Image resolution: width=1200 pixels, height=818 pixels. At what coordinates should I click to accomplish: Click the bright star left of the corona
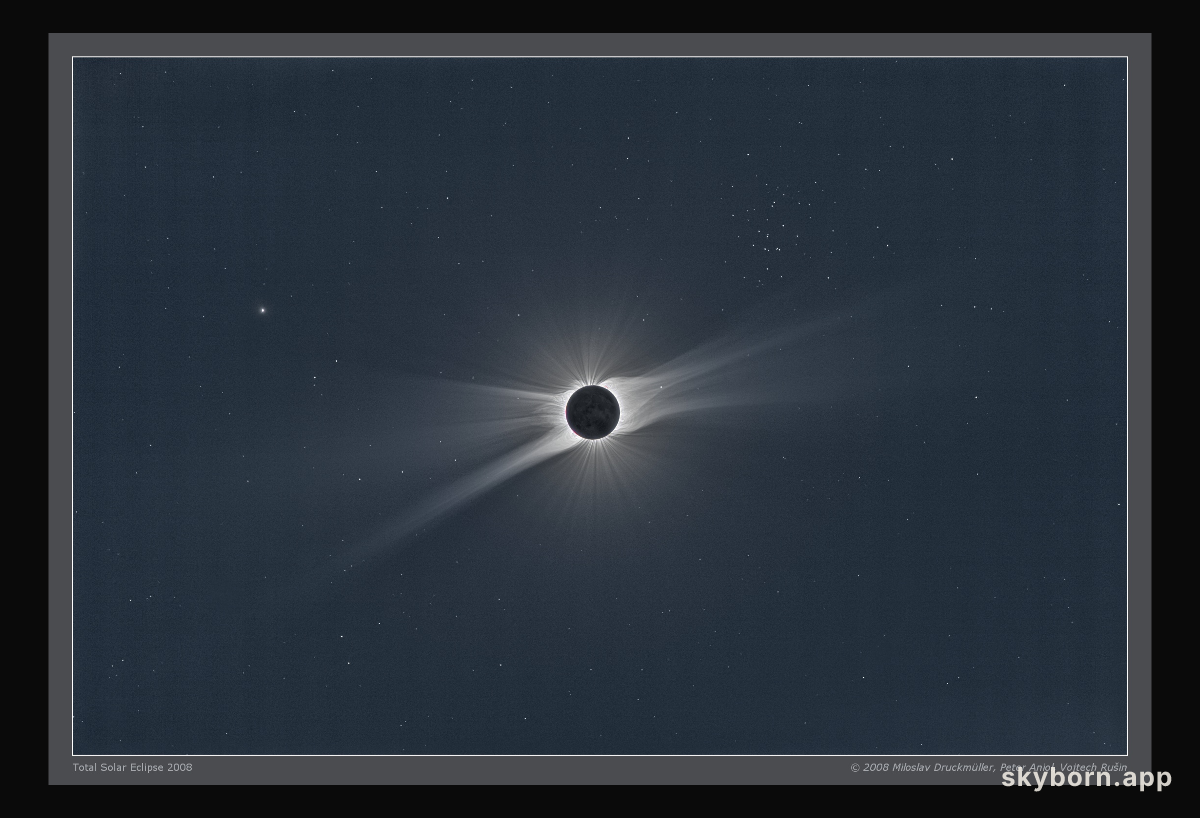click(263, 310)
